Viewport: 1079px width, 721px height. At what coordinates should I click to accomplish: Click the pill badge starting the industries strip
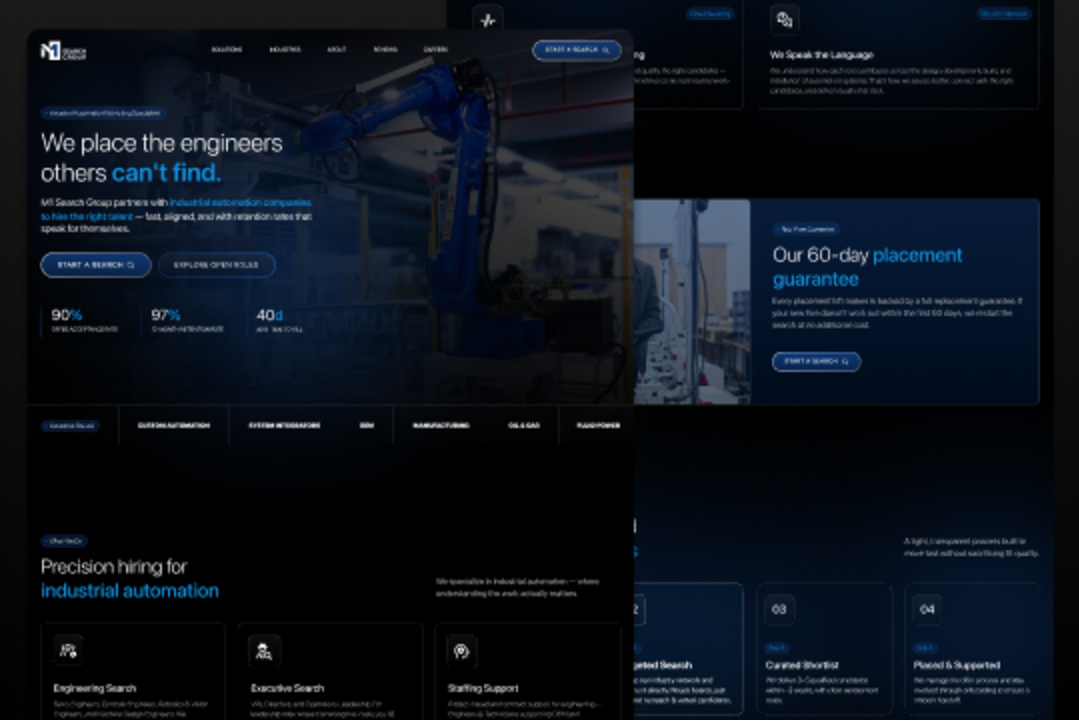70,426
